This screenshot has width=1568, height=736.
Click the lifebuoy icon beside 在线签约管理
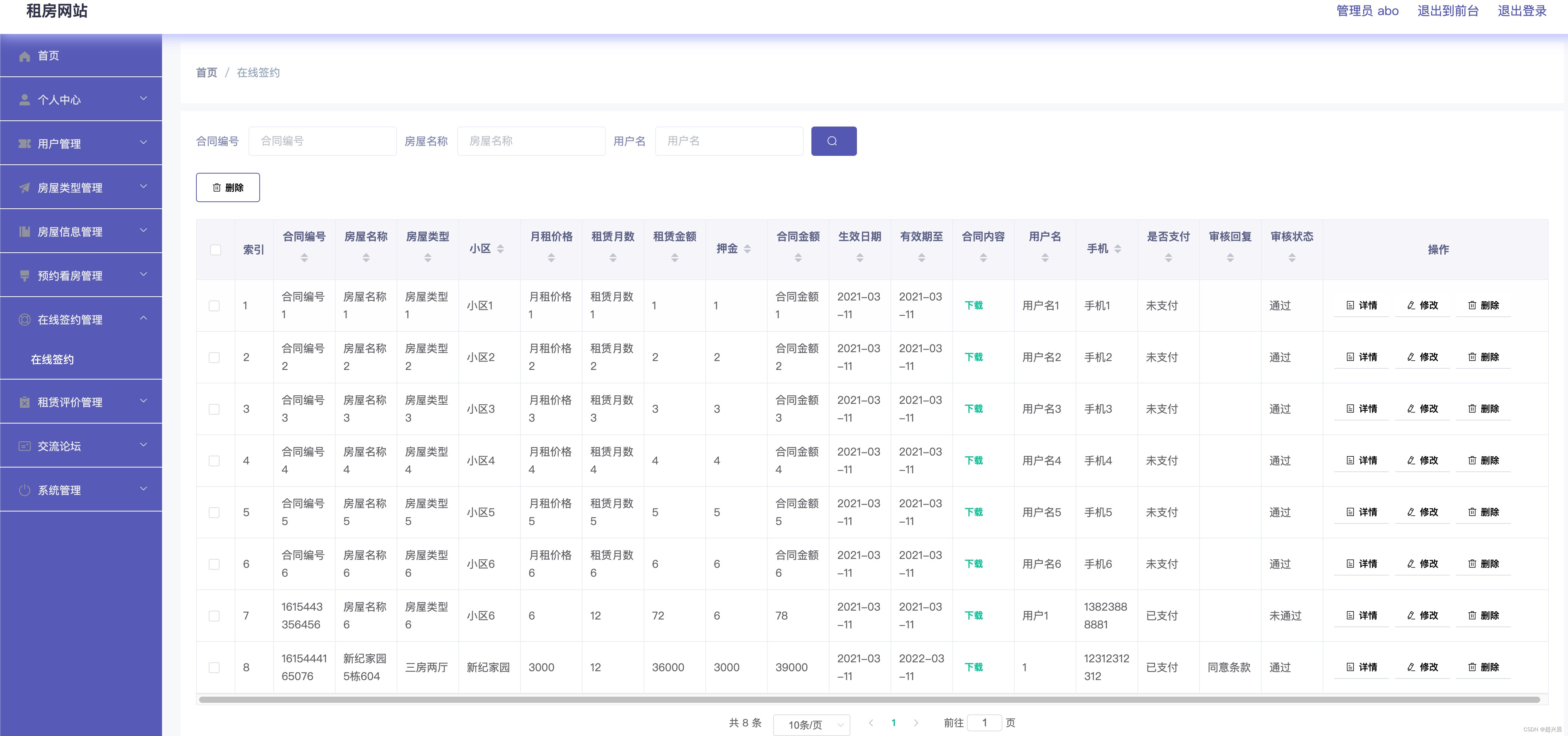tap(24, 320)
